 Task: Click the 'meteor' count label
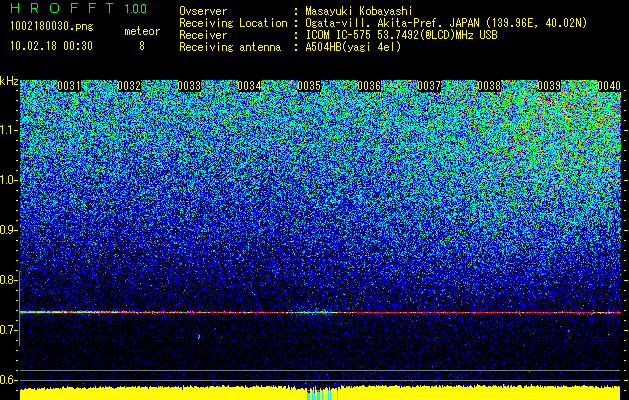click(142, 31)
